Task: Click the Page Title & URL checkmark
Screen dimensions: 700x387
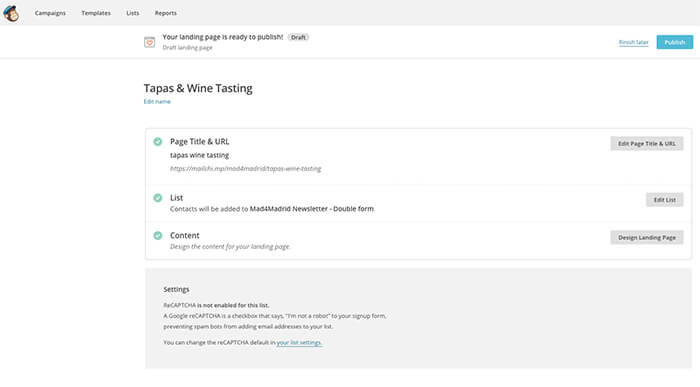Action: coord(158,141)
